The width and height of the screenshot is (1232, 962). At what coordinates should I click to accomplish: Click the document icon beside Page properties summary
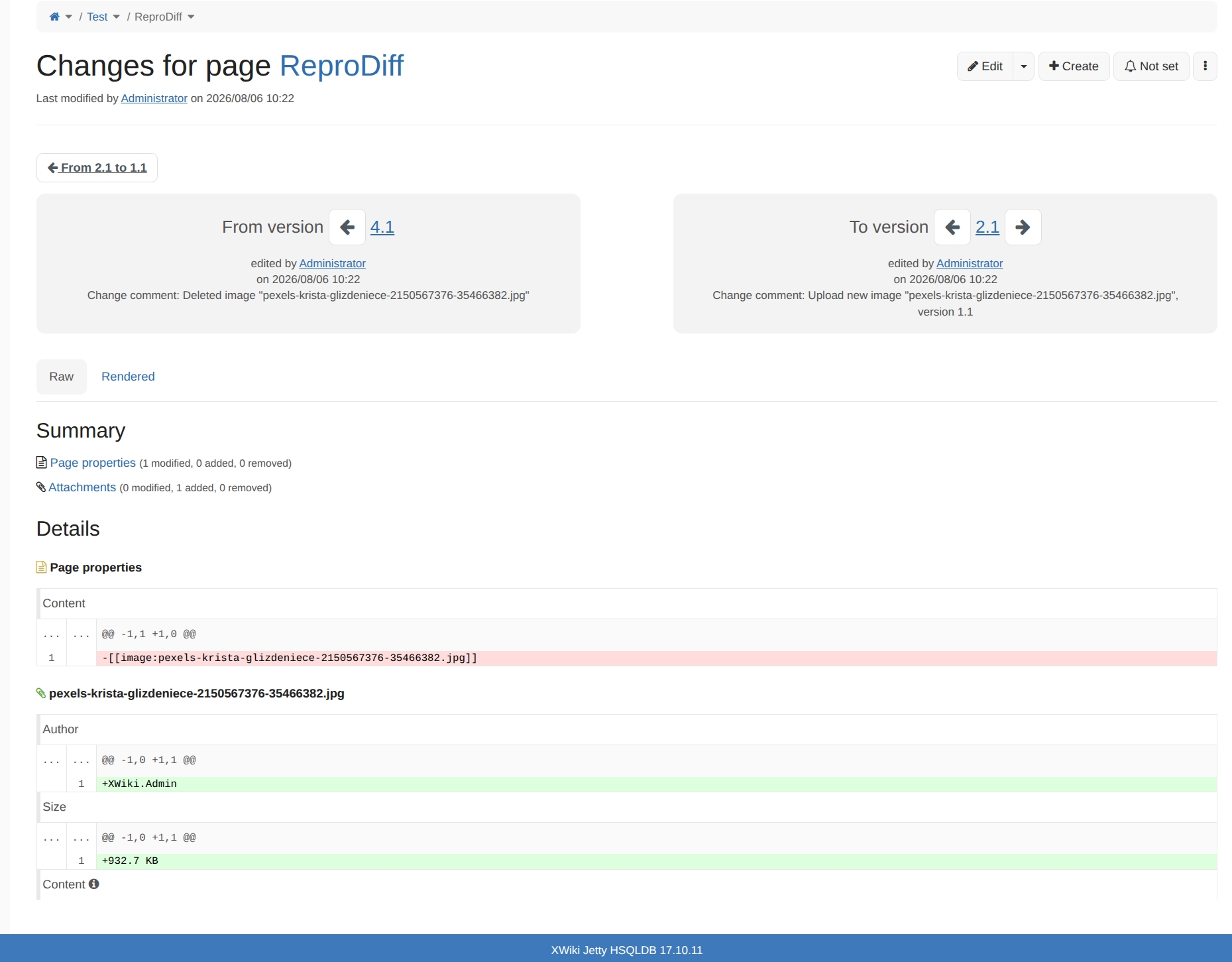click(41, 463)
